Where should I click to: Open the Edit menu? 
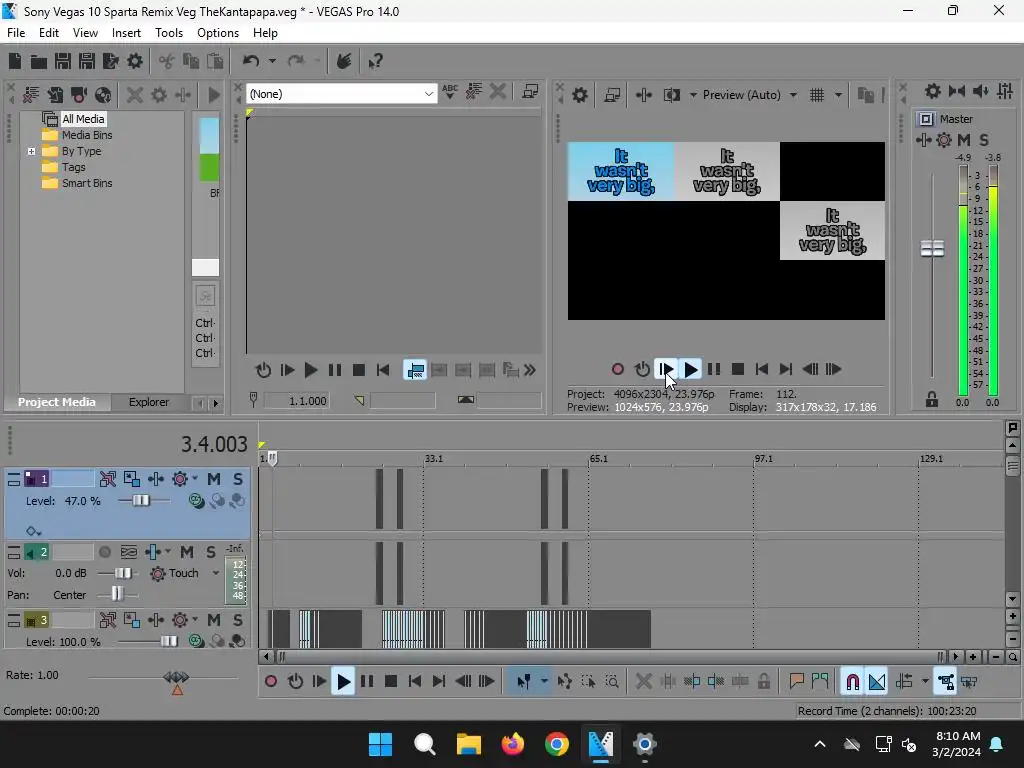(49, 33)
